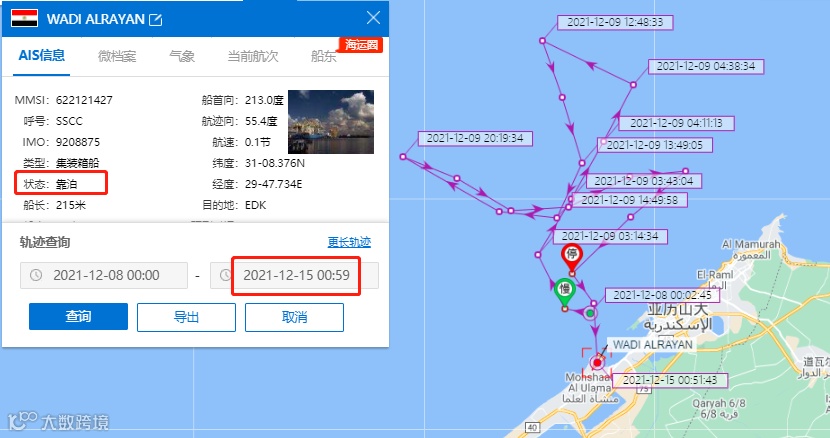Click the Egypt flag icon in header
830x438 pixels.
click(x=24, y=19)
